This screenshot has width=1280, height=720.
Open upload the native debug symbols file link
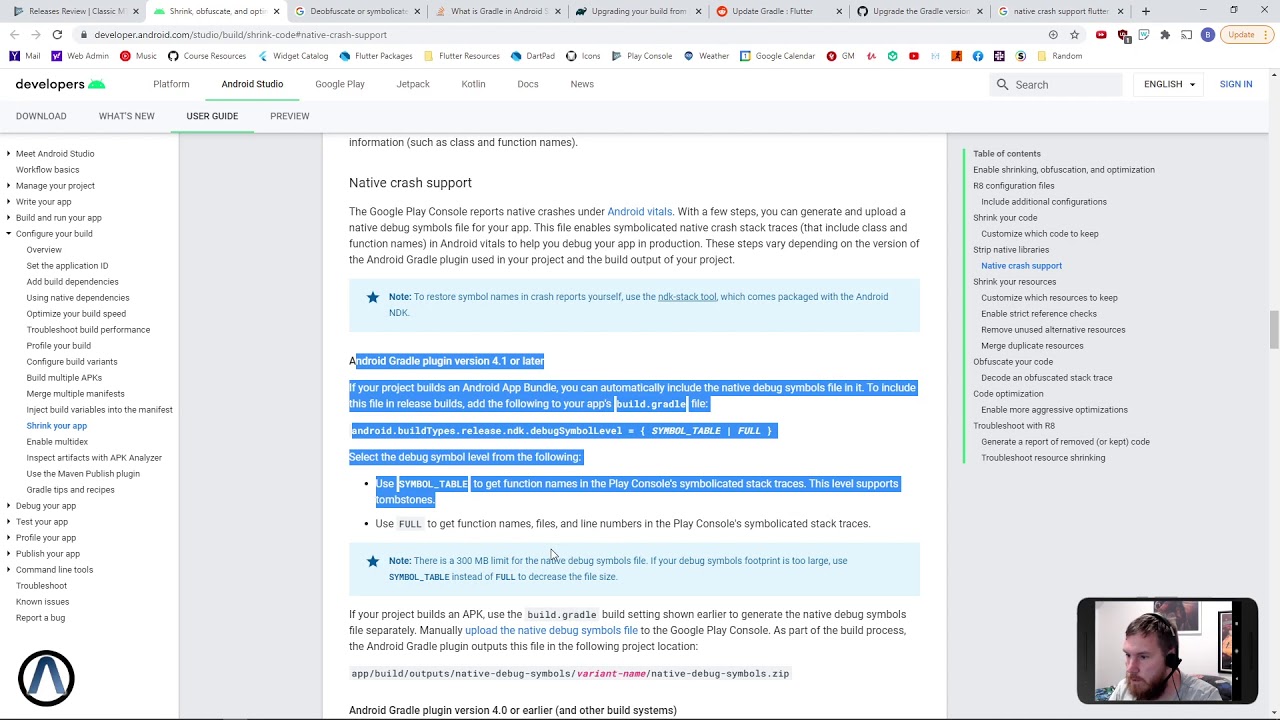(x=551, y=631)
